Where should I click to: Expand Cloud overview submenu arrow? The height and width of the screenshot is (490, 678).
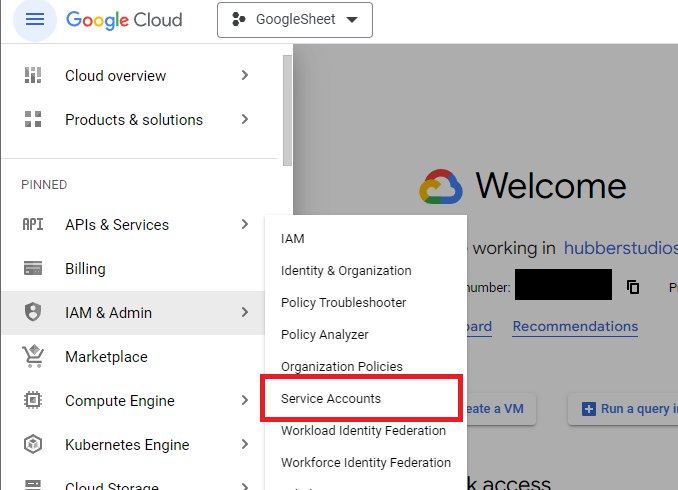coord(245,75)
